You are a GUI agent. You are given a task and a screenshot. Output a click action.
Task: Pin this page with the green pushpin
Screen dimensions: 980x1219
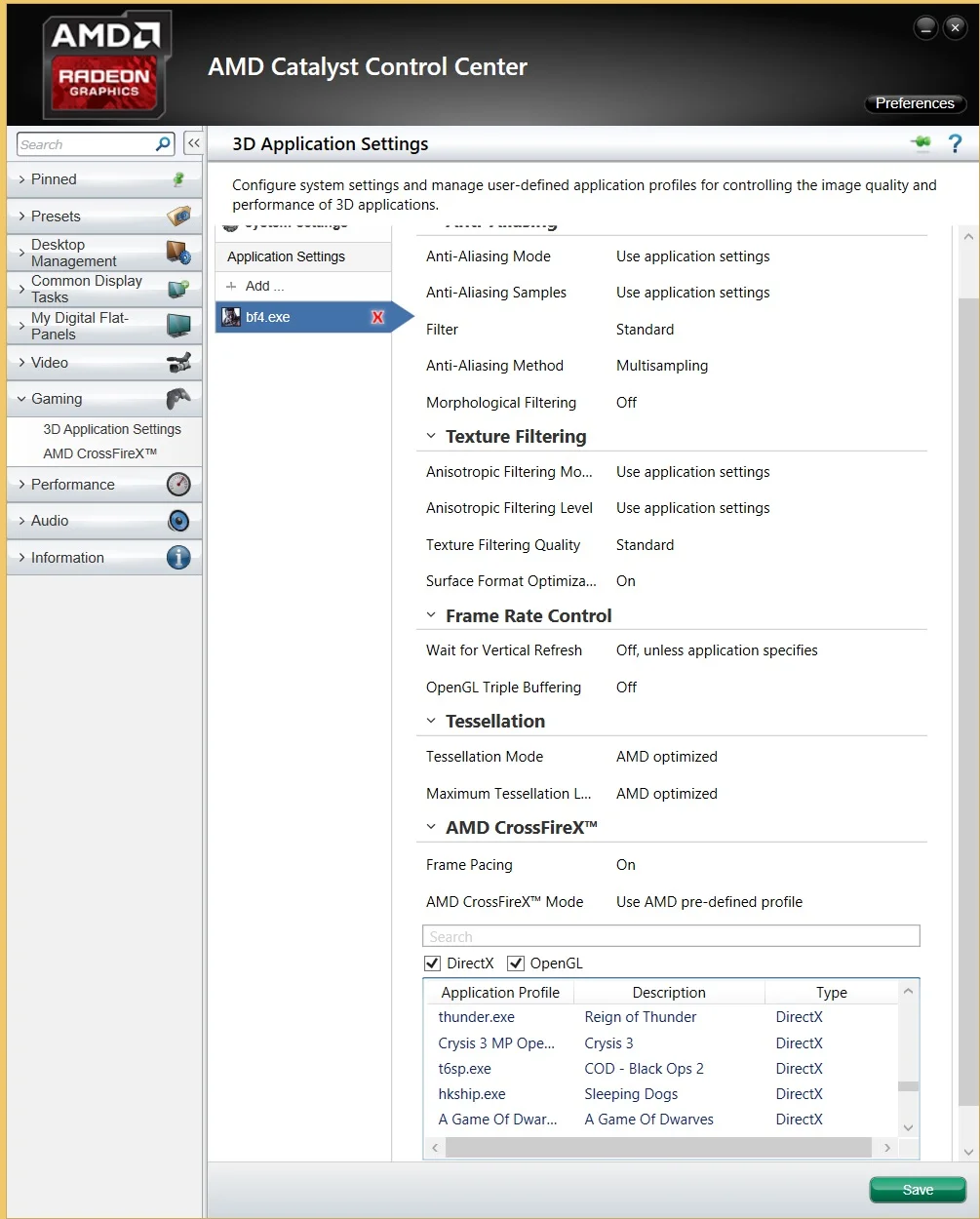click(x=921, y=143)
